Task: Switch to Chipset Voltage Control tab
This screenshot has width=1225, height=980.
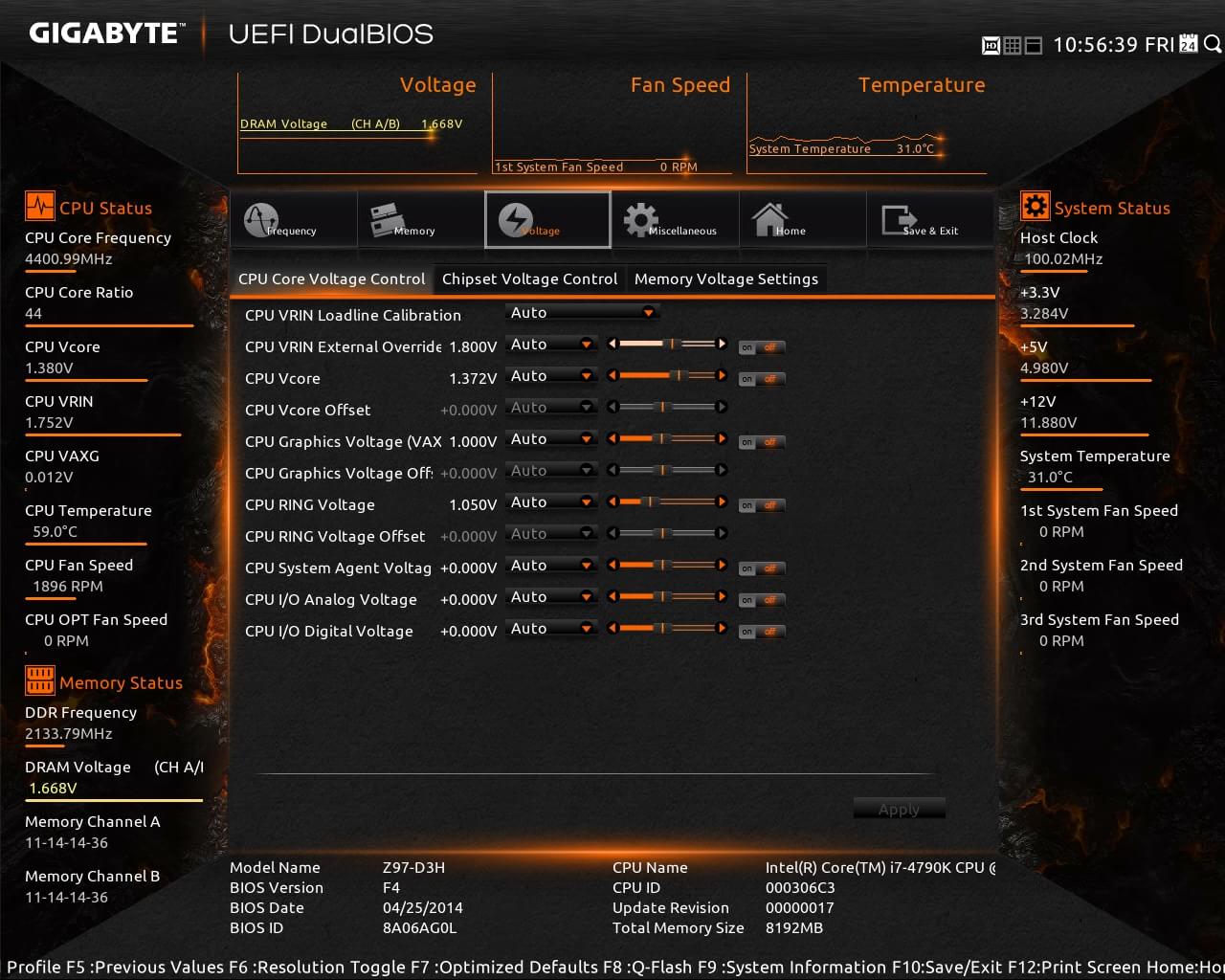Action: click(529, 278)
